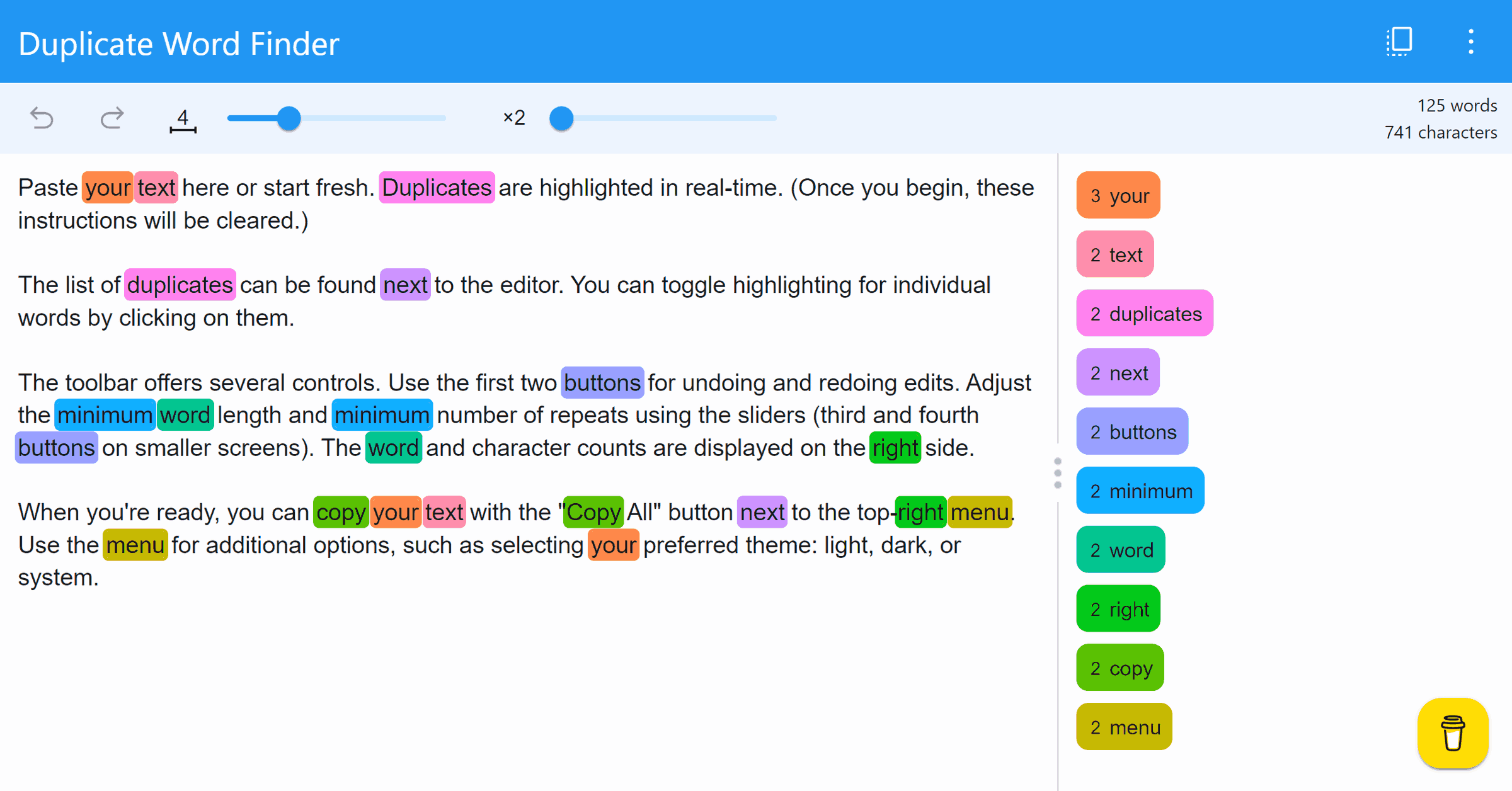Toggle highlighting for the "buttons" chip
1512x791 pixels.
coord(1132,431)
